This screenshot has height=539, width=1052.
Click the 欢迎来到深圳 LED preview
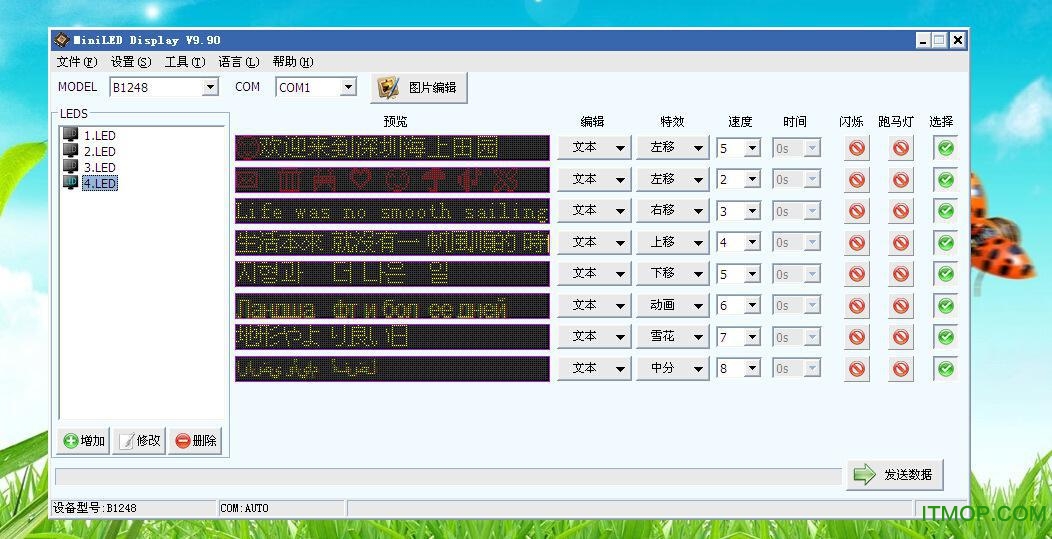(392, 148)
